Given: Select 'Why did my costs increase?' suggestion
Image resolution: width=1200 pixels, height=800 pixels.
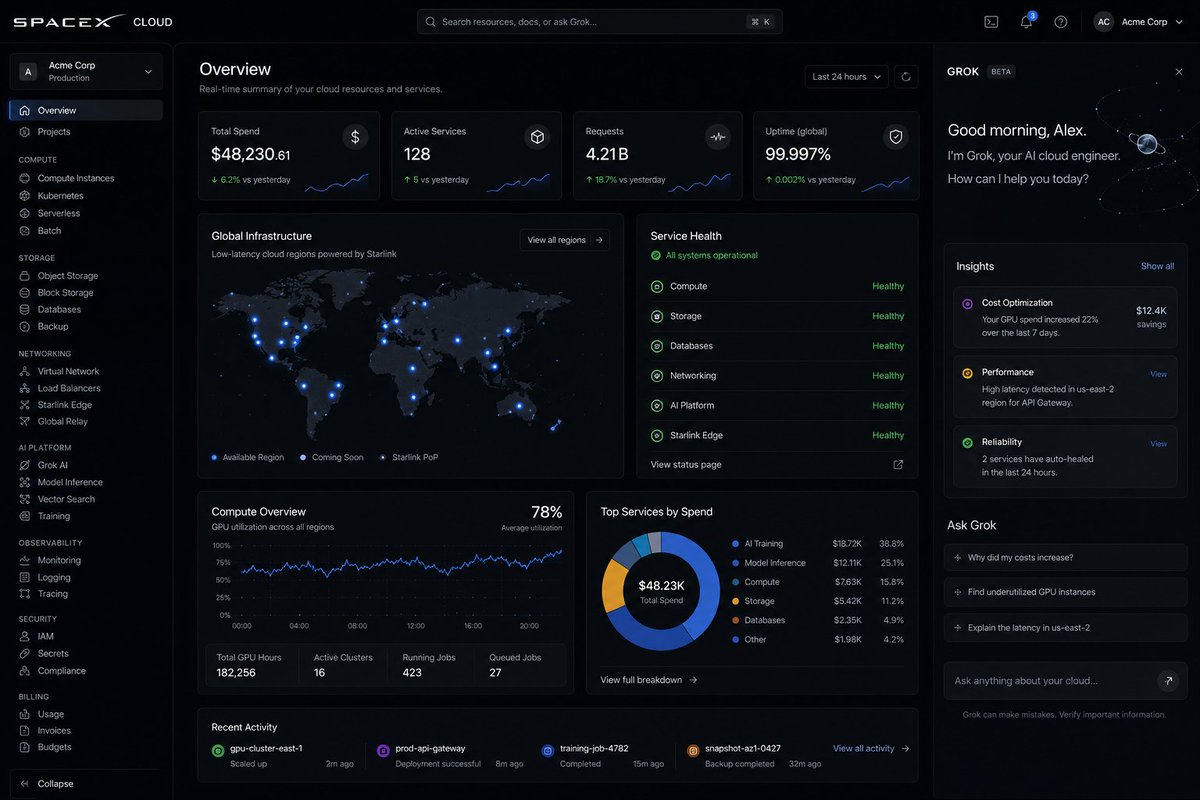Looking at the screenshot, I should point(1066,558).
